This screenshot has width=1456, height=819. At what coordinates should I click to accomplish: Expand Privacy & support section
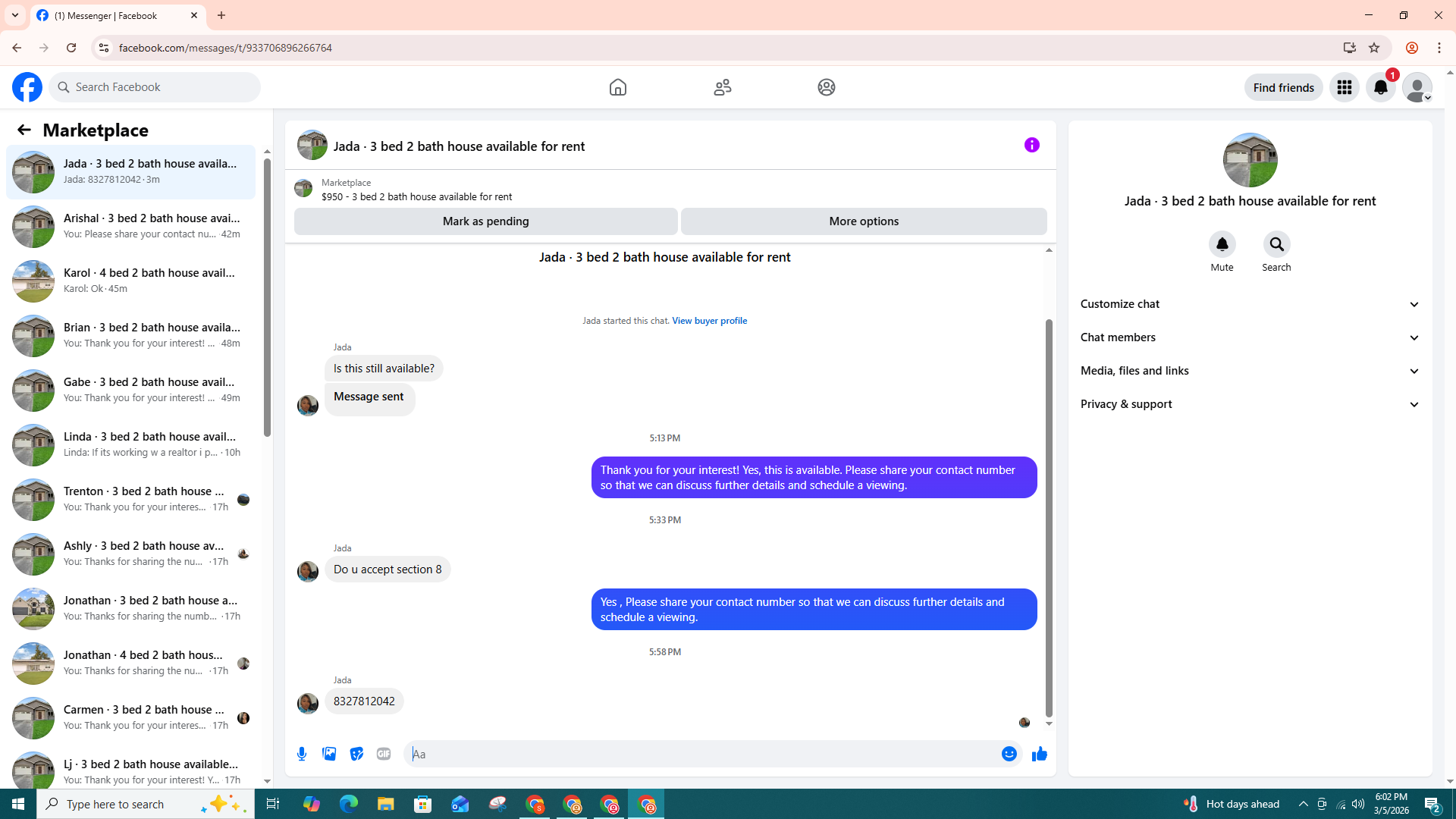[x=1250, y=404]
